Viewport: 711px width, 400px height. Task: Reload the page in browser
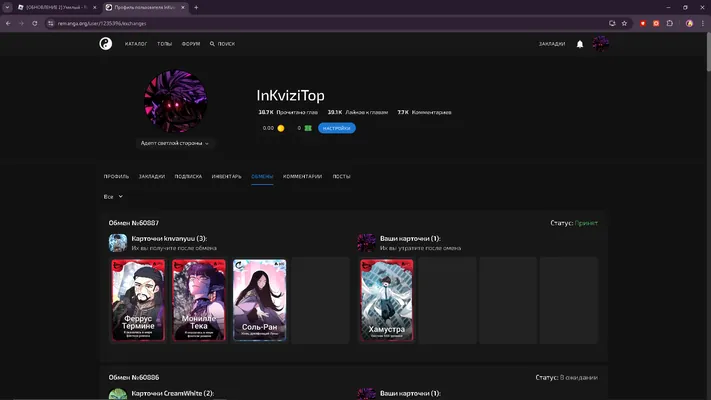click(x=34, y=23)
